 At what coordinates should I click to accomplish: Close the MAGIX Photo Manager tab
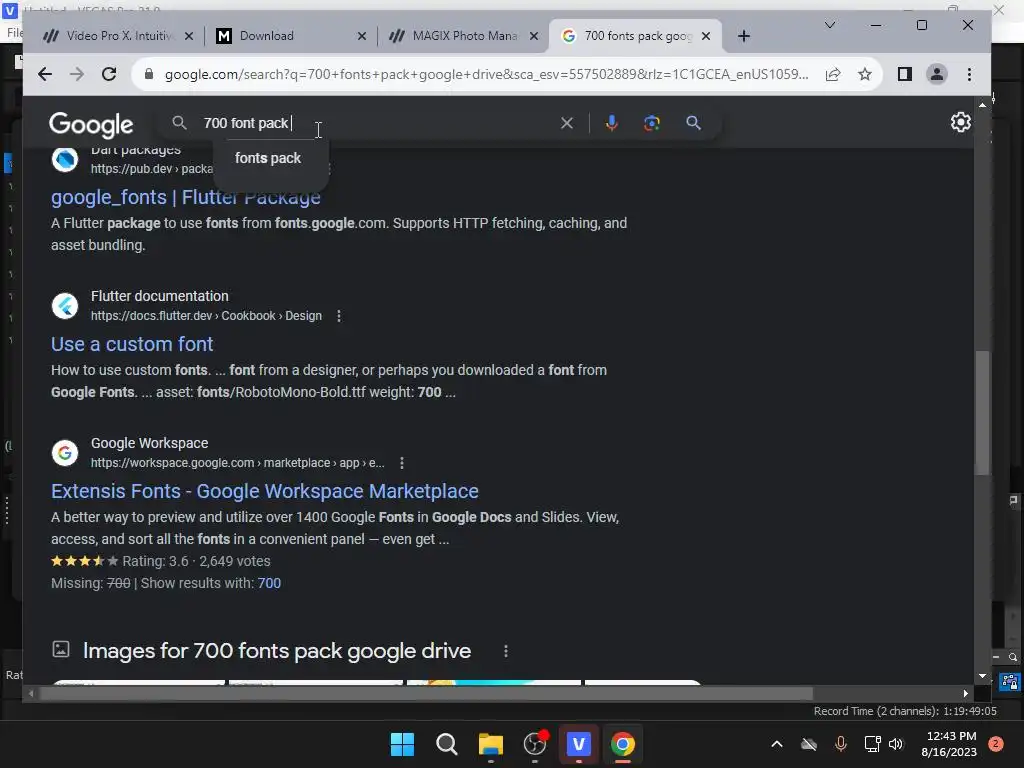[x=534, y=36]
